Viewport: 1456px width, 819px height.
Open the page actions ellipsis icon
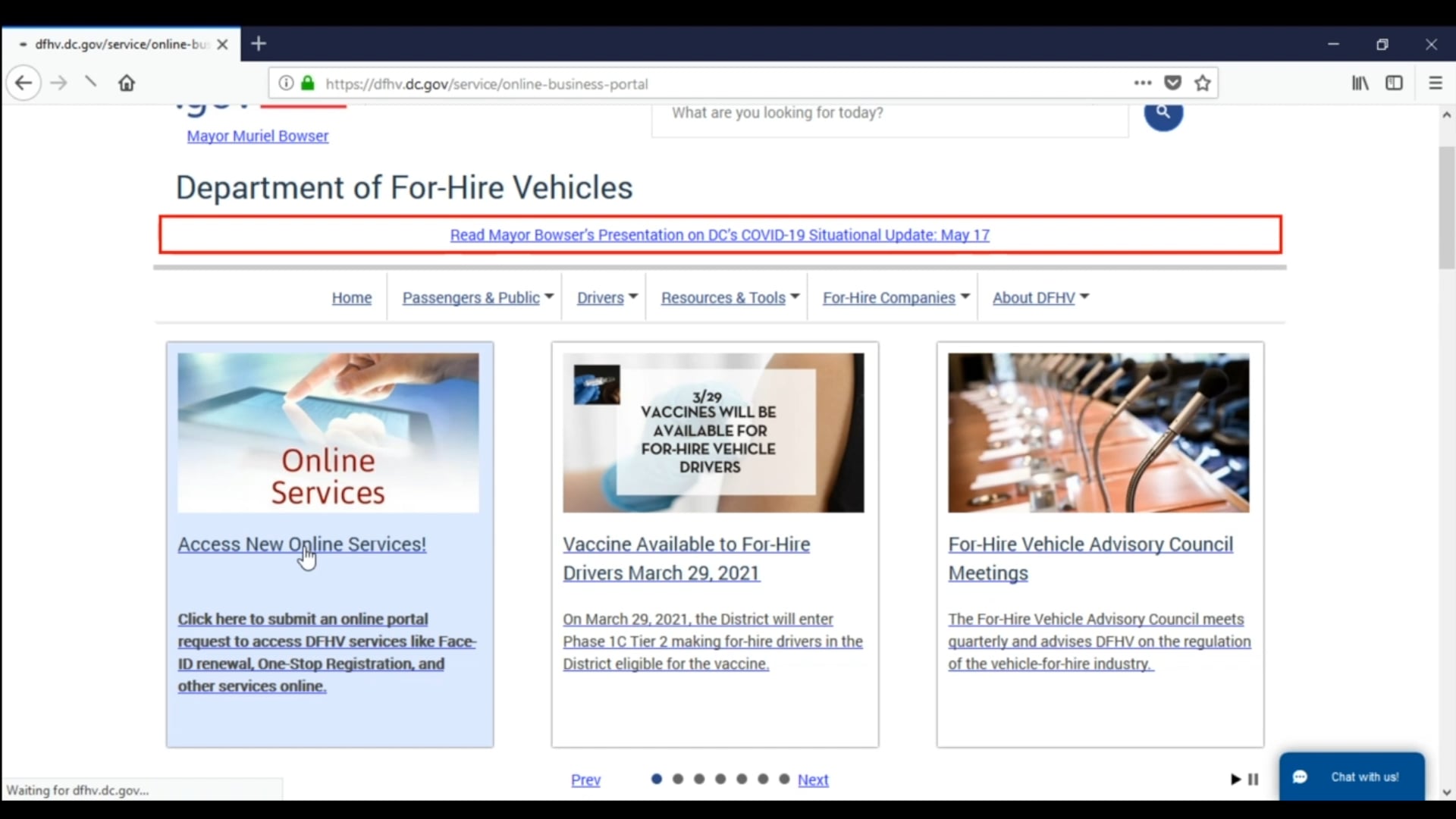(x=1142, y=83)
